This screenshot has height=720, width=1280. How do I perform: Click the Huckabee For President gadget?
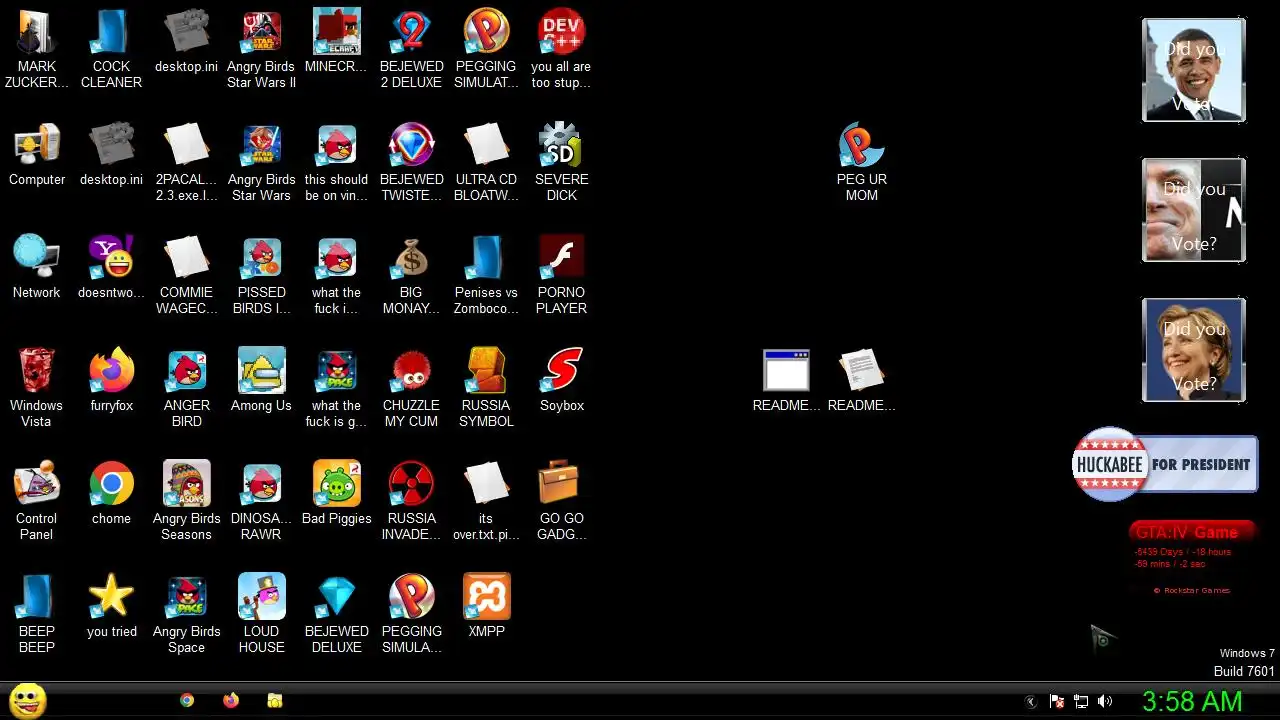click(1165, 464)
